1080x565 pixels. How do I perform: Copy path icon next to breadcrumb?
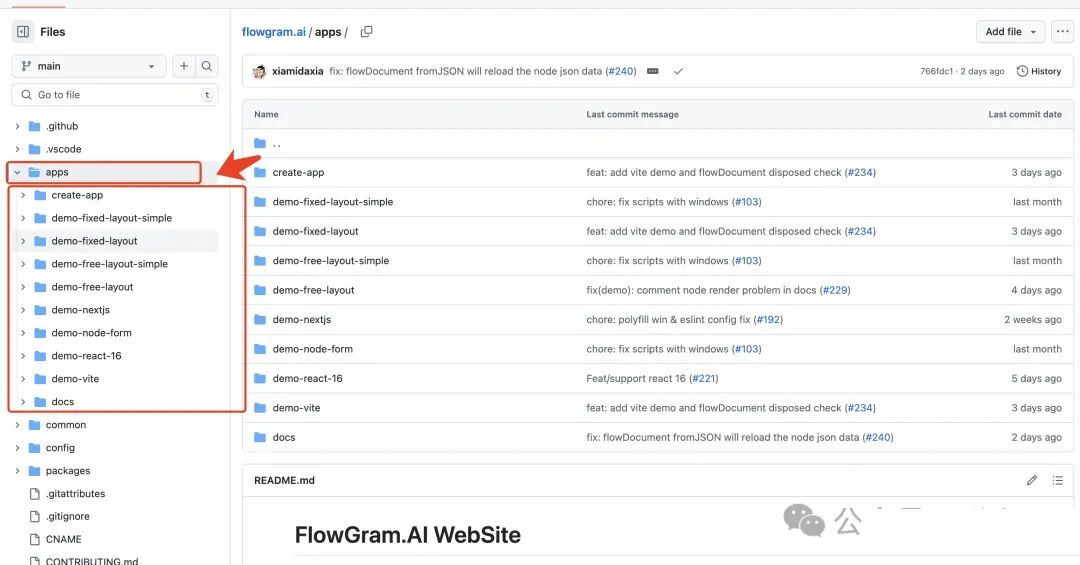click(x=366, y=32)
